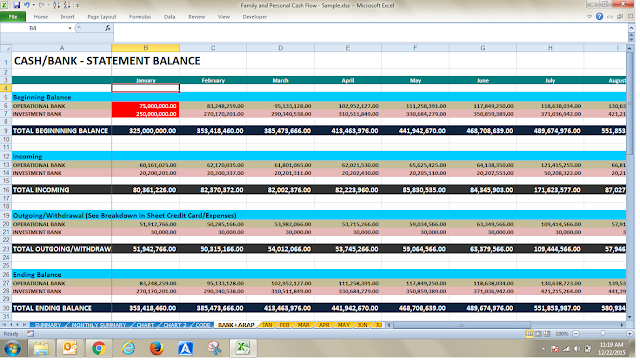Image resolution: width=640 pixels, height=363 pixels.
Task: Click the March header cell
Action: pos(280,80)
